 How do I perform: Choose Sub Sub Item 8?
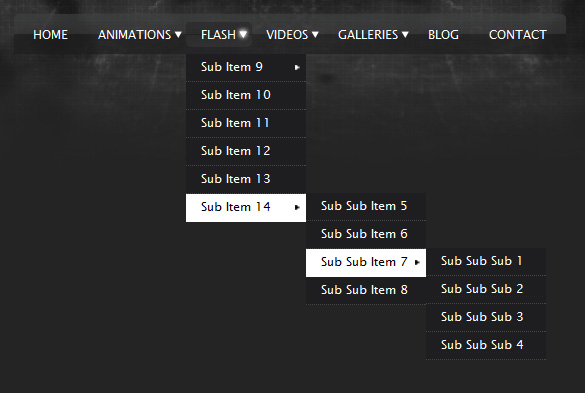tap(366, 290)
